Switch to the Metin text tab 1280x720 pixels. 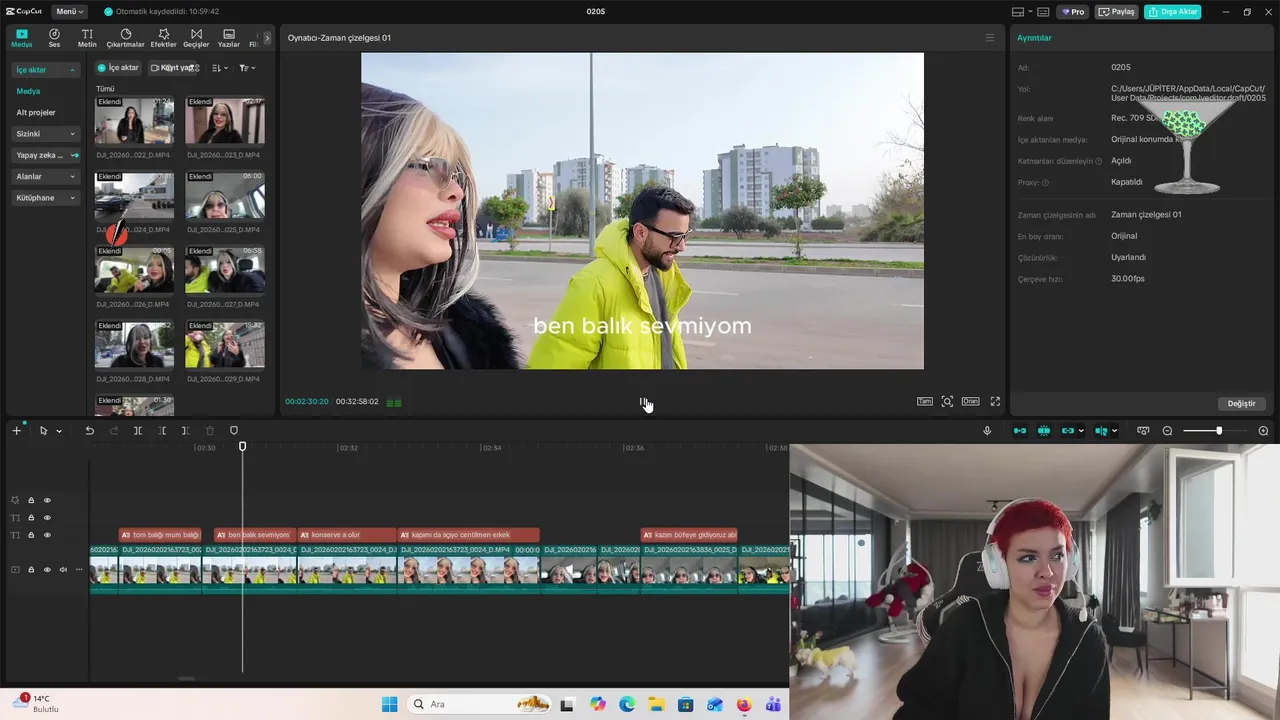[x=87, y=38]
